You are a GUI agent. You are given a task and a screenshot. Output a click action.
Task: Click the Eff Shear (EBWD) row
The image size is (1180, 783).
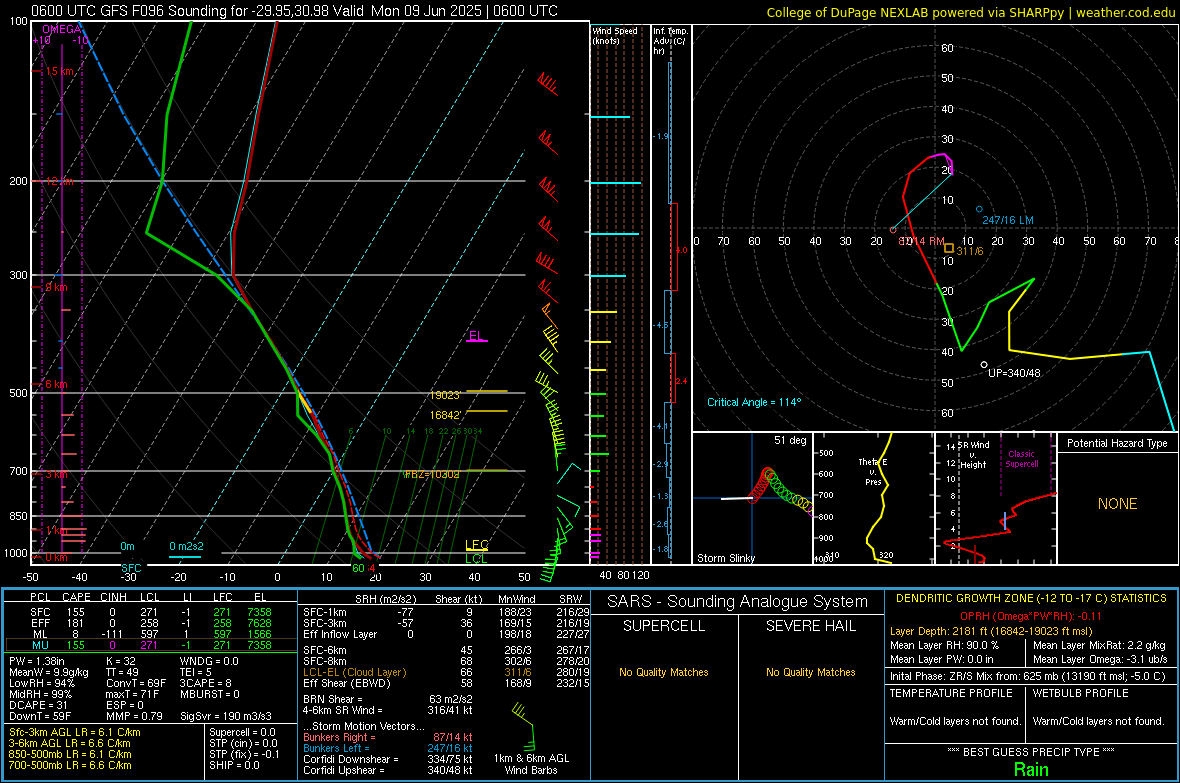pyautogui.click(x=446, y=684)
